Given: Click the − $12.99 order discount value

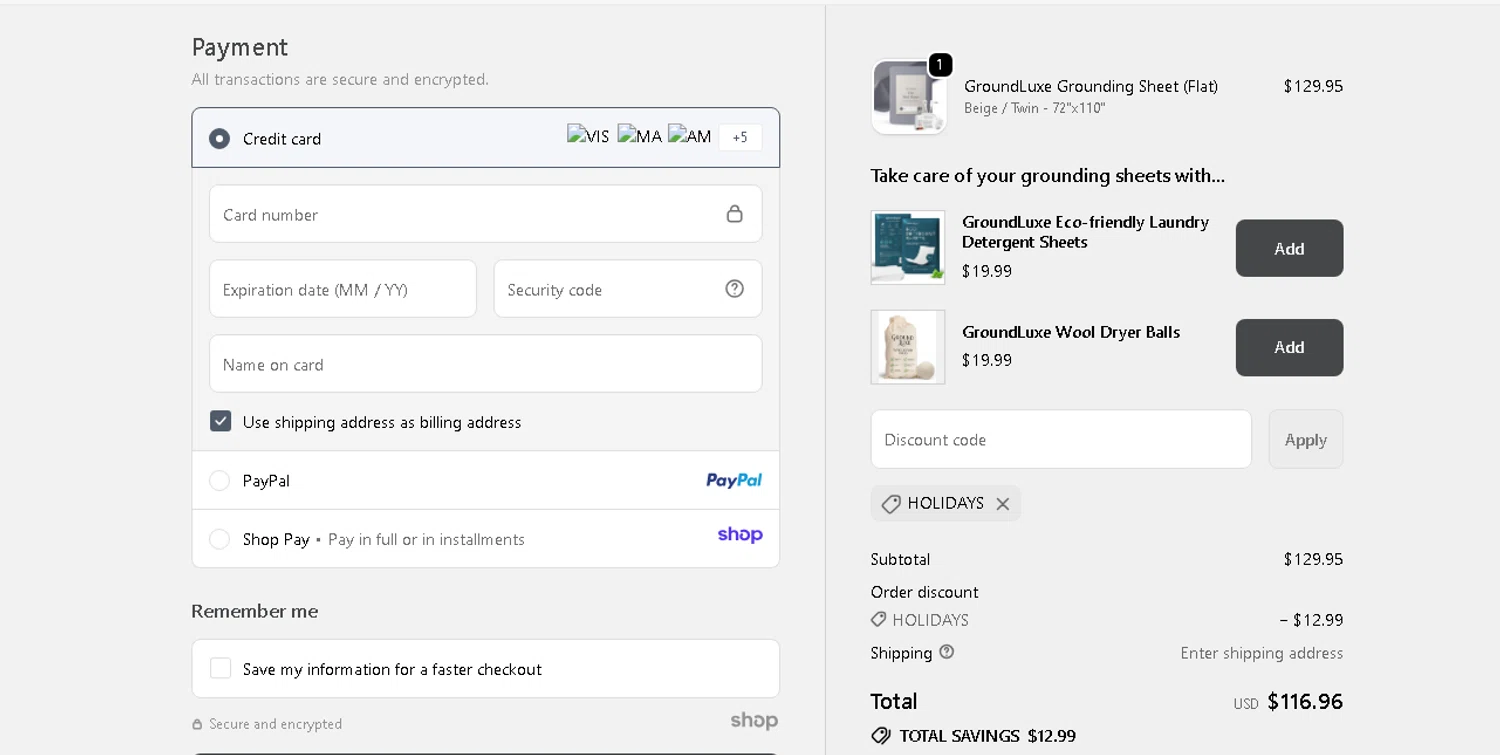Looking at the screenshot, I should coord(1311,620).
